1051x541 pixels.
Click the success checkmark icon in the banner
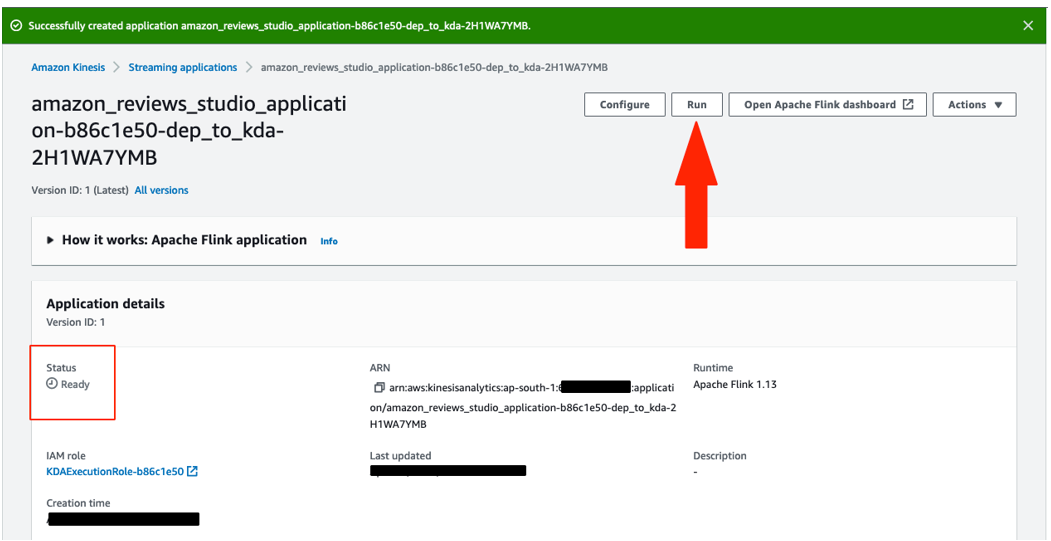(x=15, y=25)
